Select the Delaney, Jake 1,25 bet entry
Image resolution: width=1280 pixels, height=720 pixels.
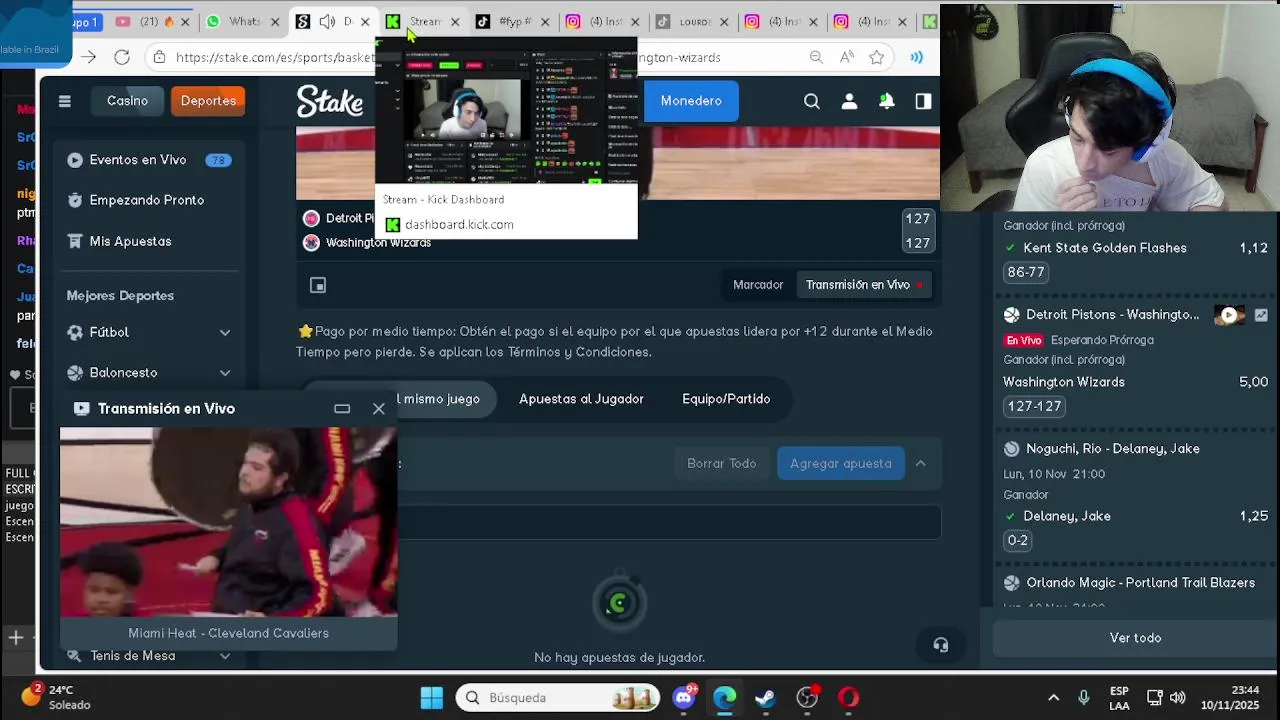coord(1135,516)
